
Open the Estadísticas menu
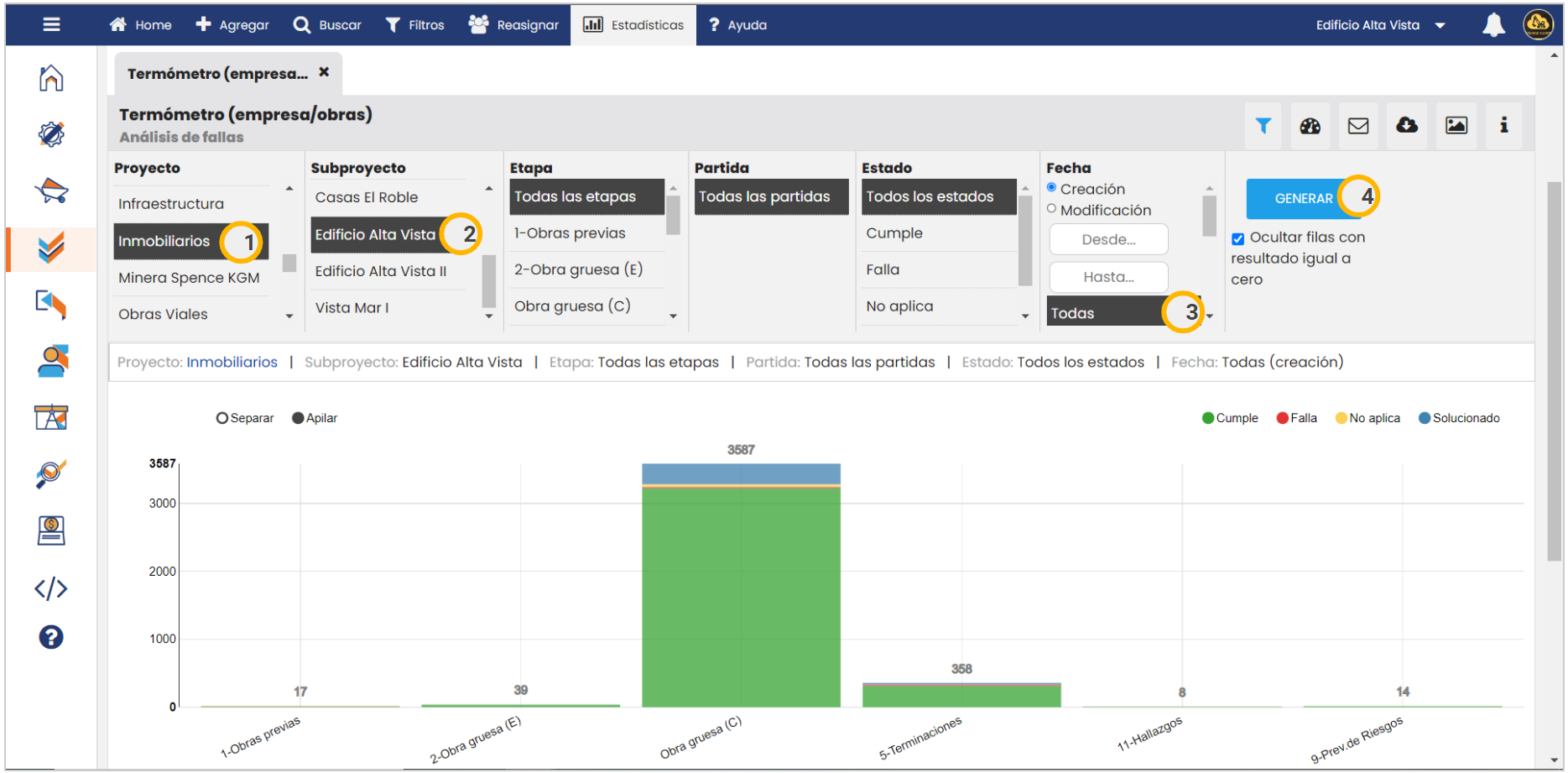pyautogui.click(x=633, y=25)
